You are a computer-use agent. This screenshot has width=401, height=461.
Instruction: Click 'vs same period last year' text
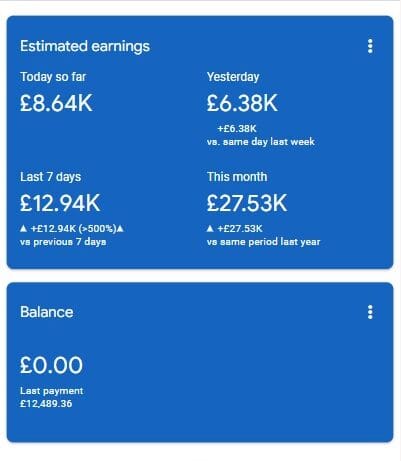pos(263,242)
